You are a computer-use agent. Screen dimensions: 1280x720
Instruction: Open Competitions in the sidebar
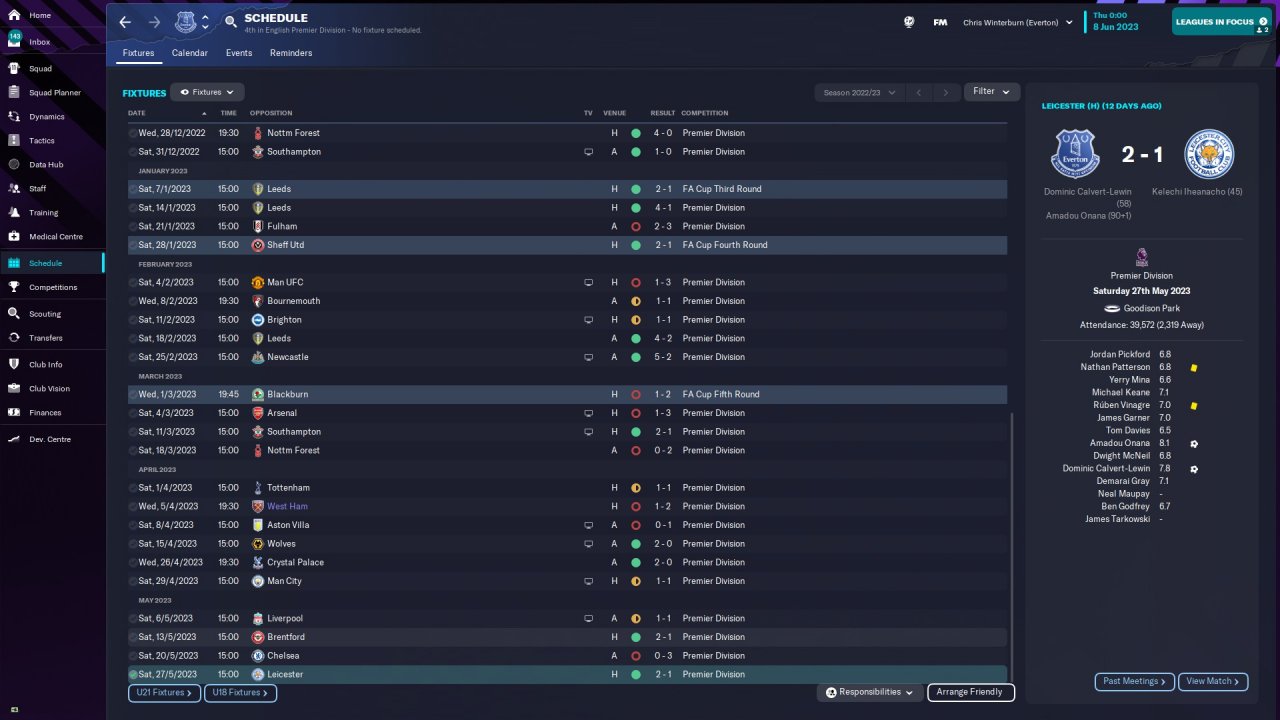(x=52, y=288)
